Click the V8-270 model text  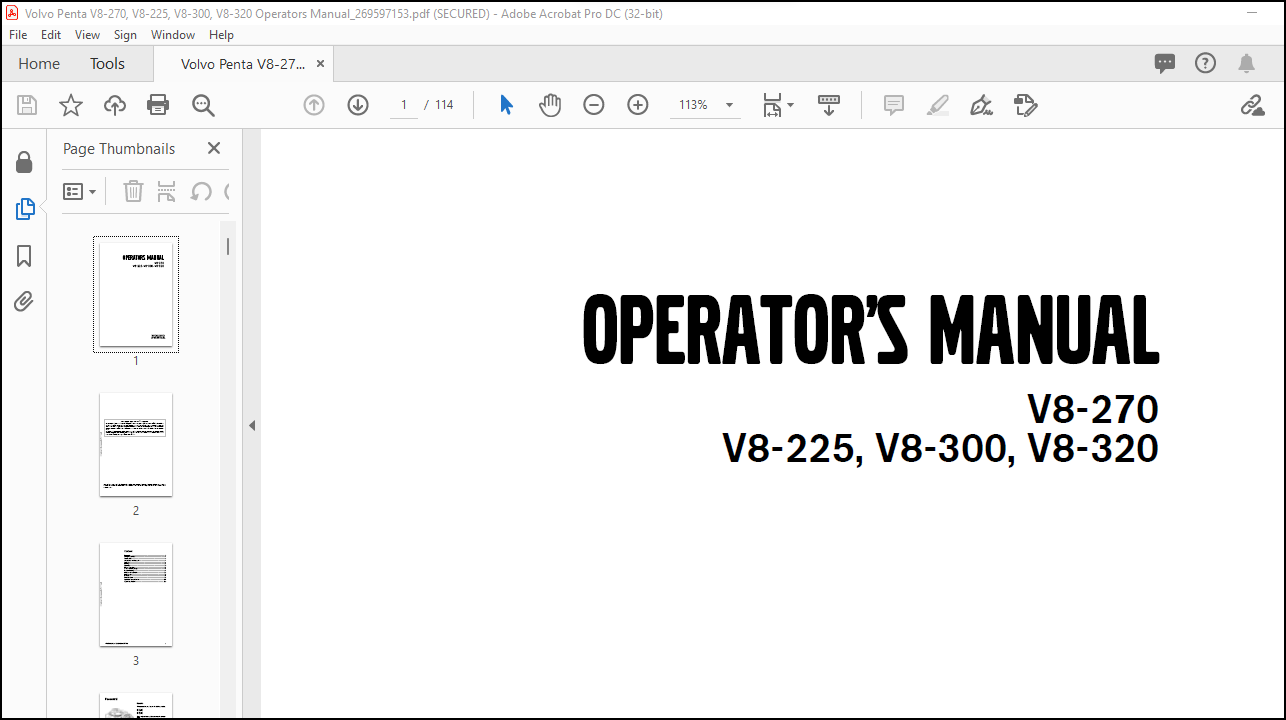tap(1093, 409)
